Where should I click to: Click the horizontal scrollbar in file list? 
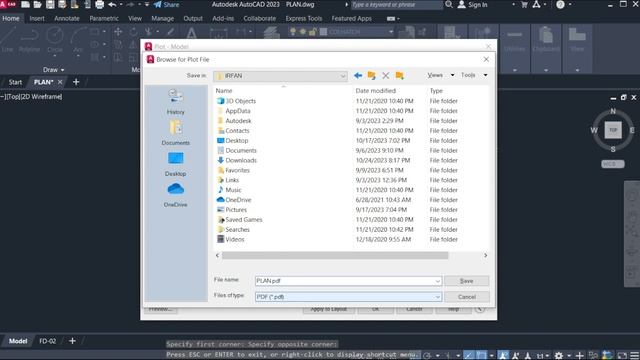pyautogui.click(x=335, y=256)
